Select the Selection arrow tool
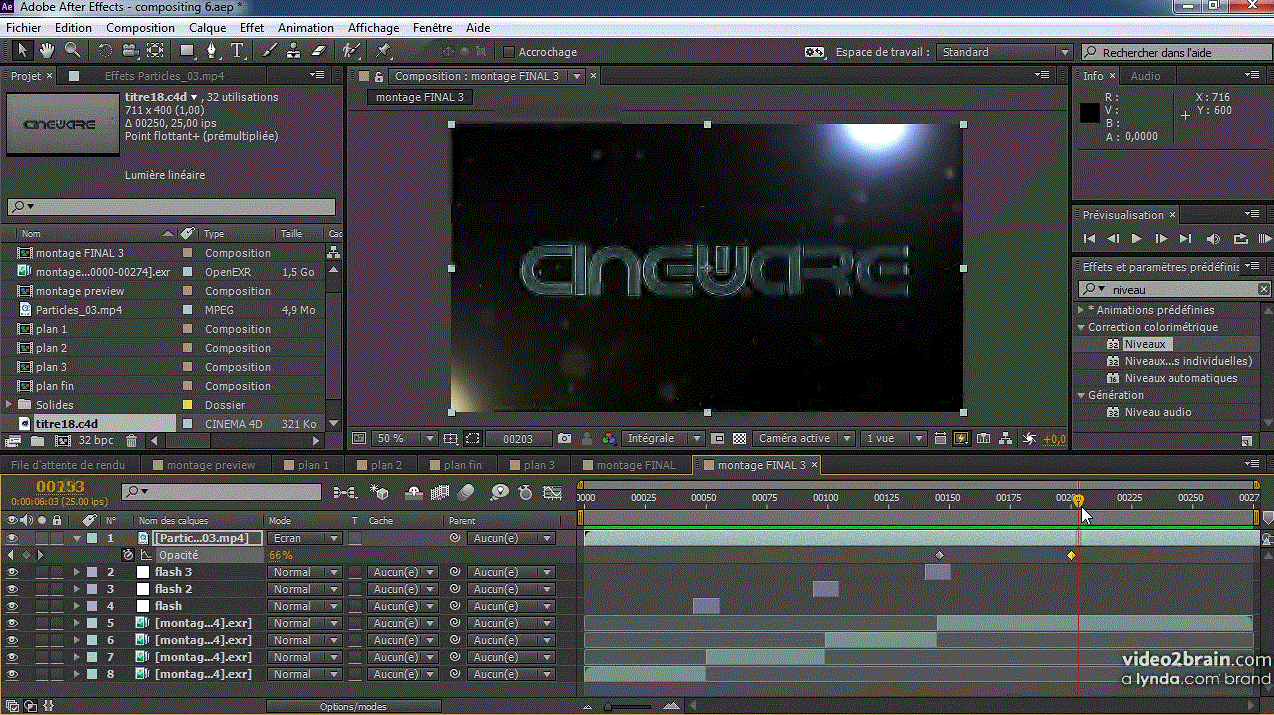 [x=22, y=50]
